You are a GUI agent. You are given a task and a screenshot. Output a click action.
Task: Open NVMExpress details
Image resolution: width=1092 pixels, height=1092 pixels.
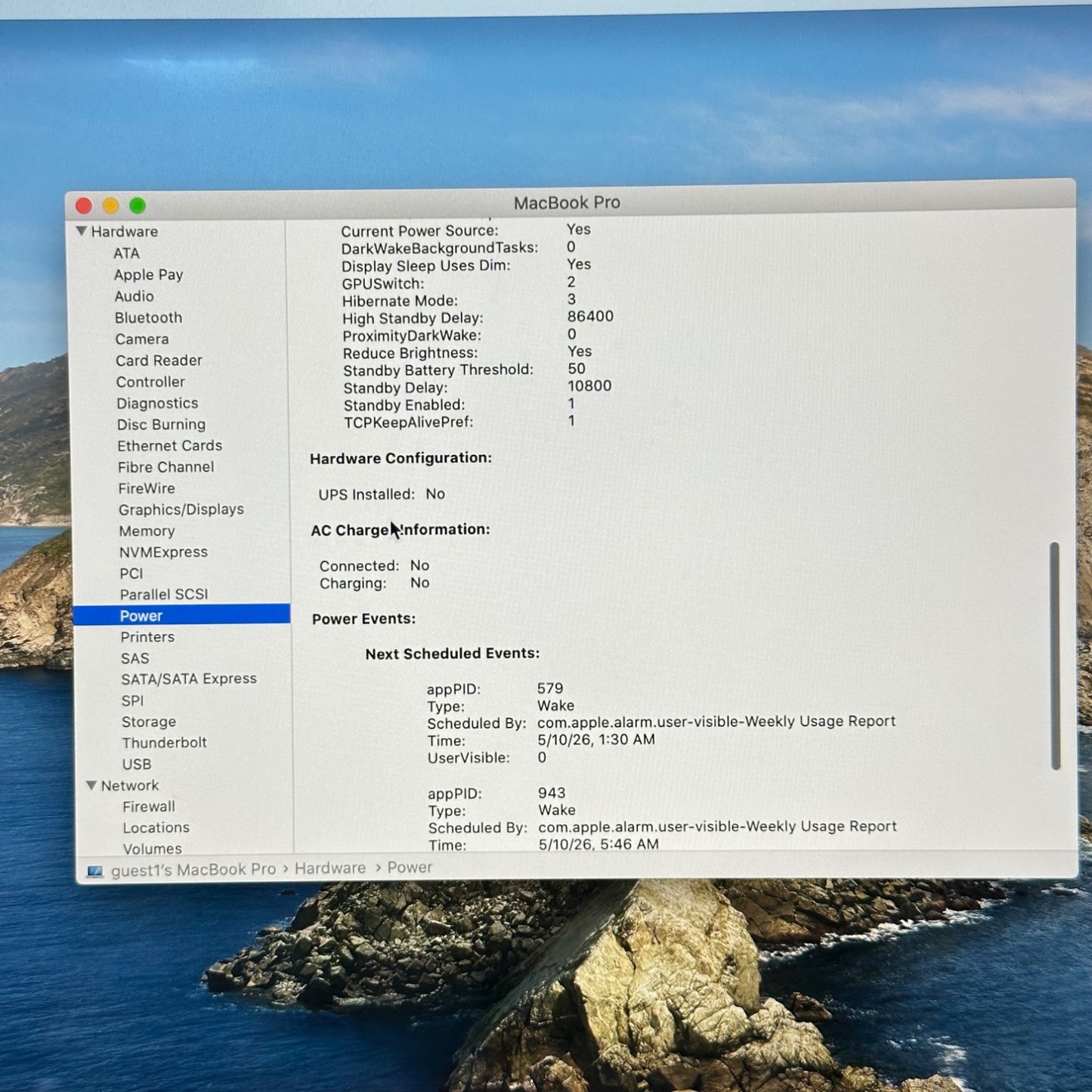tap(163, 552)
